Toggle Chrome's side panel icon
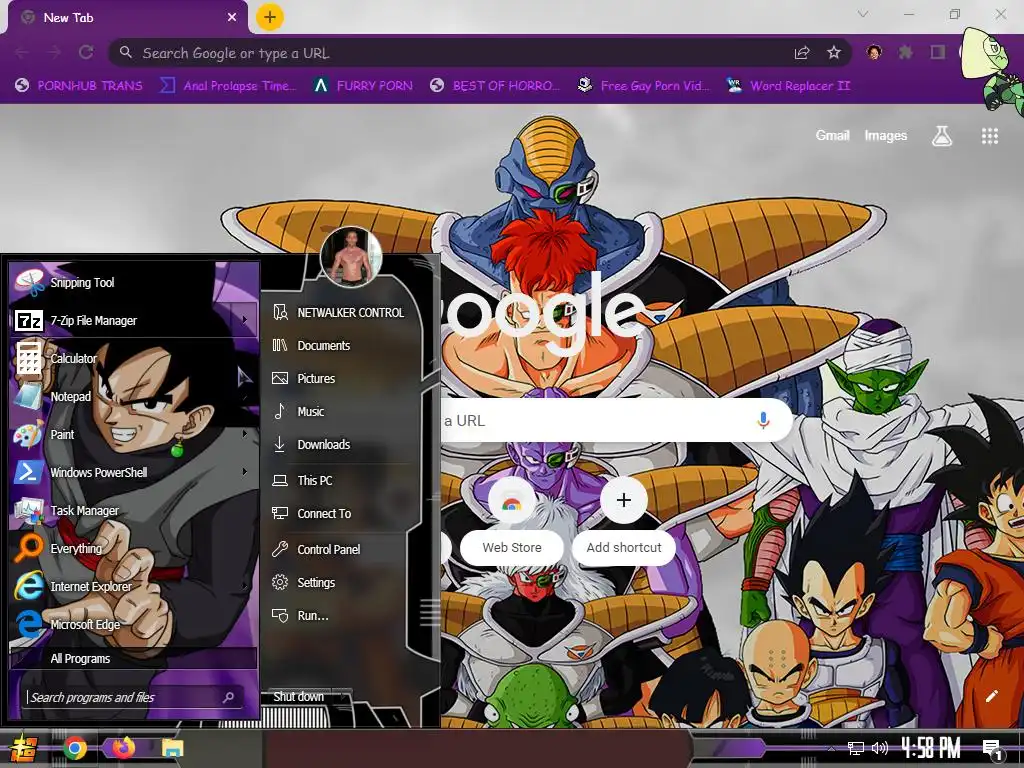Viewport: 1024px width, 768px height. click(x=938, y=52)
